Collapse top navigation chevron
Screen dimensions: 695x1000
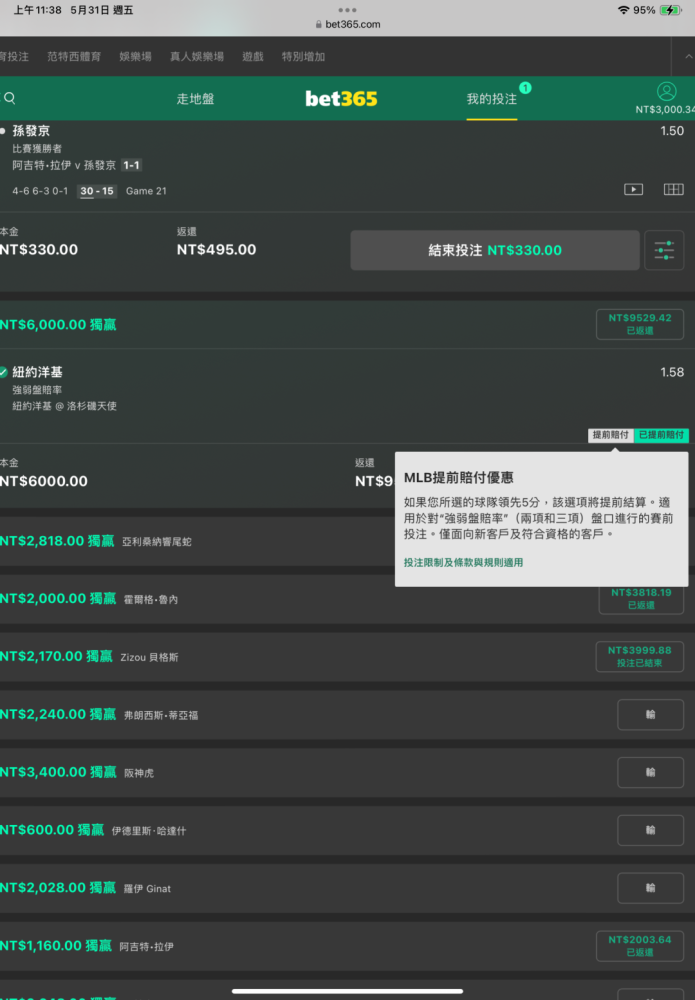pos(689,57)
